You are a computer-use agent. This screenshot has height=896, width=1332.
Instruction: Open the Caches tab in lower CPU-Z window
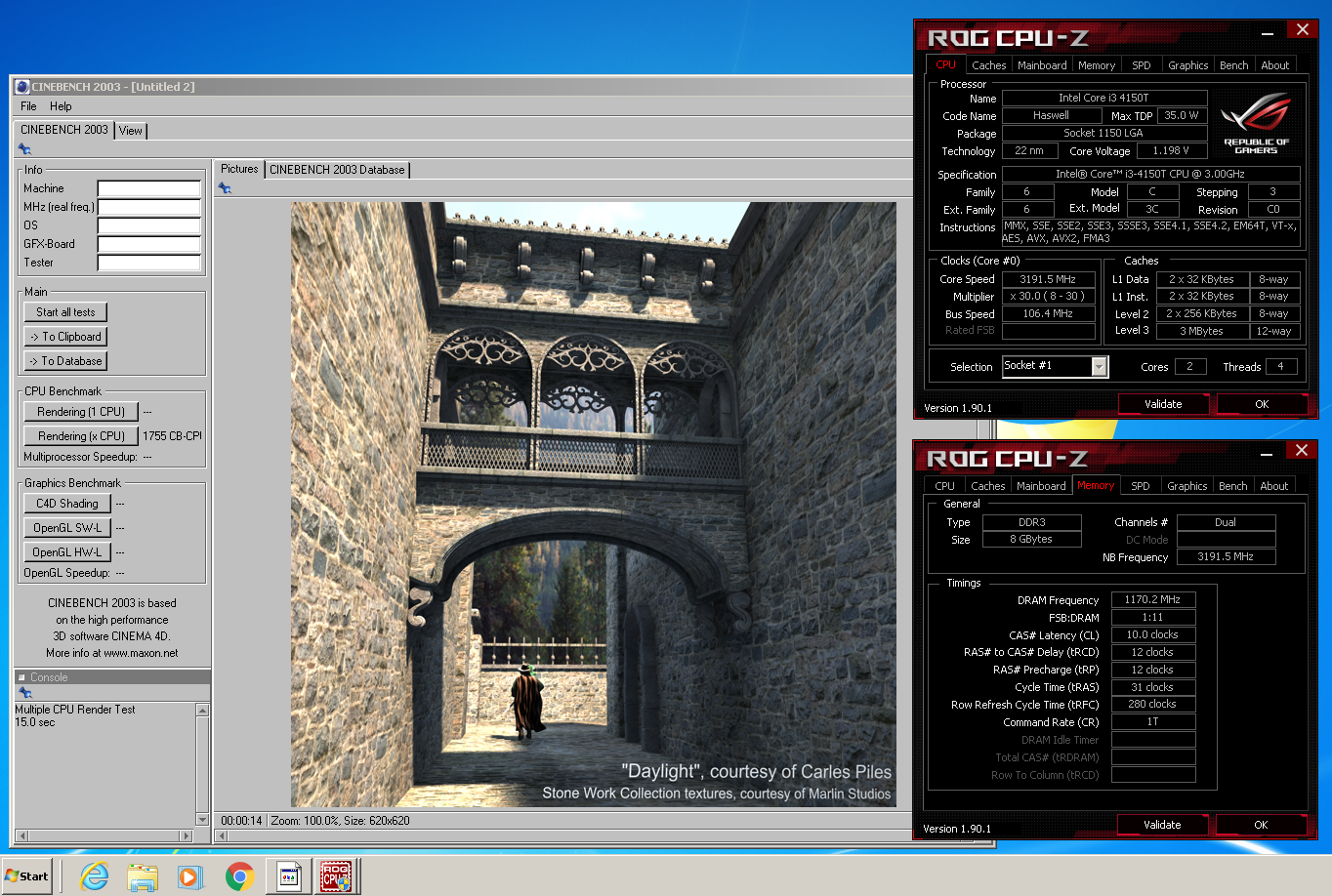(987, 486)
